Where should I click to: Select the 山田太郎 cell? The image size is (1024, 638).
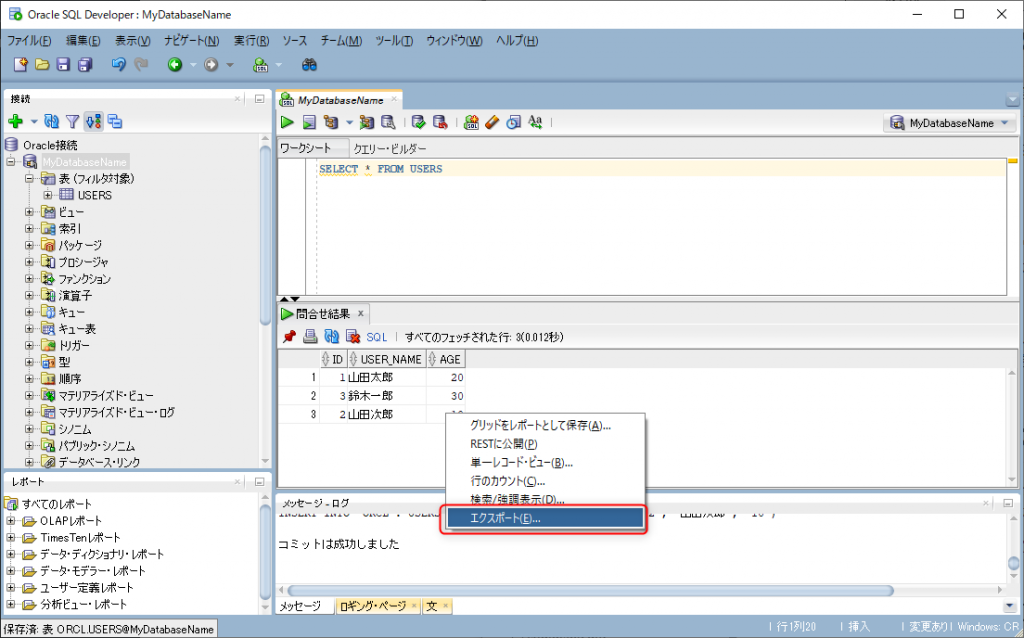click(387, 377)
